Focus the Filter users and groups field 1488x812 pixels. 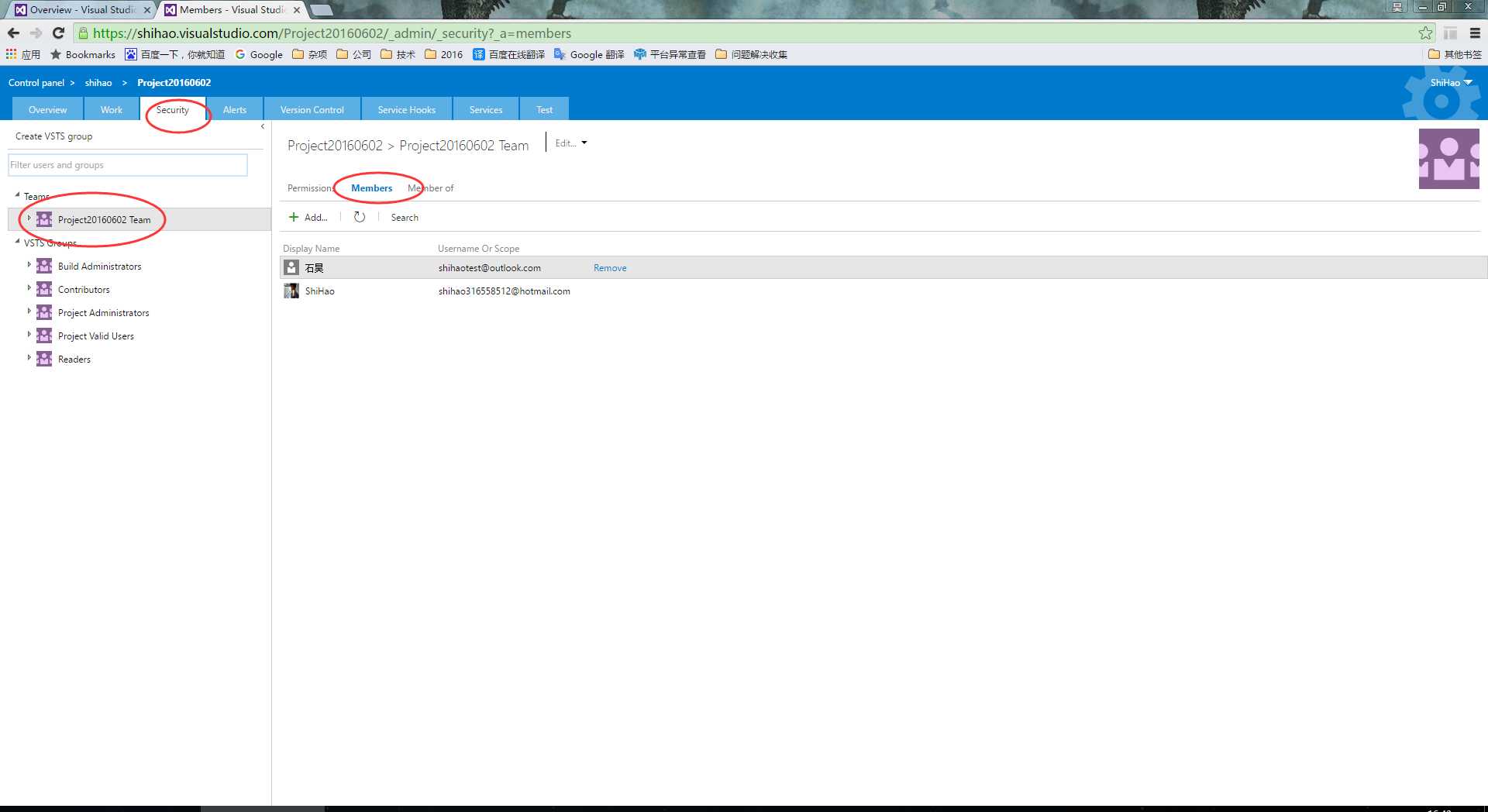pyautogui.click(x=128, y=164)
